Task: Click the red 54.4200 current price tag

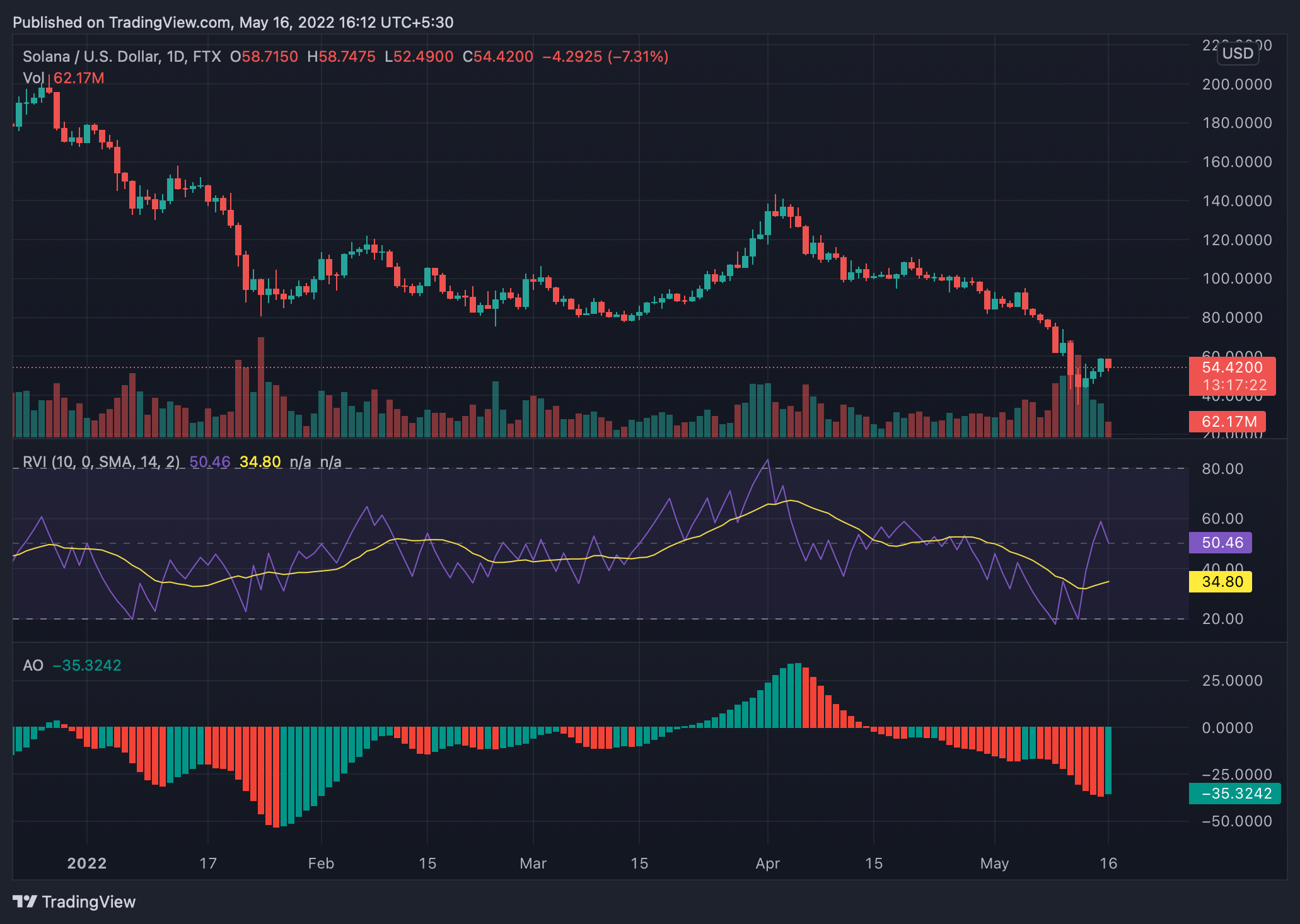Action: click(1231, 367)
